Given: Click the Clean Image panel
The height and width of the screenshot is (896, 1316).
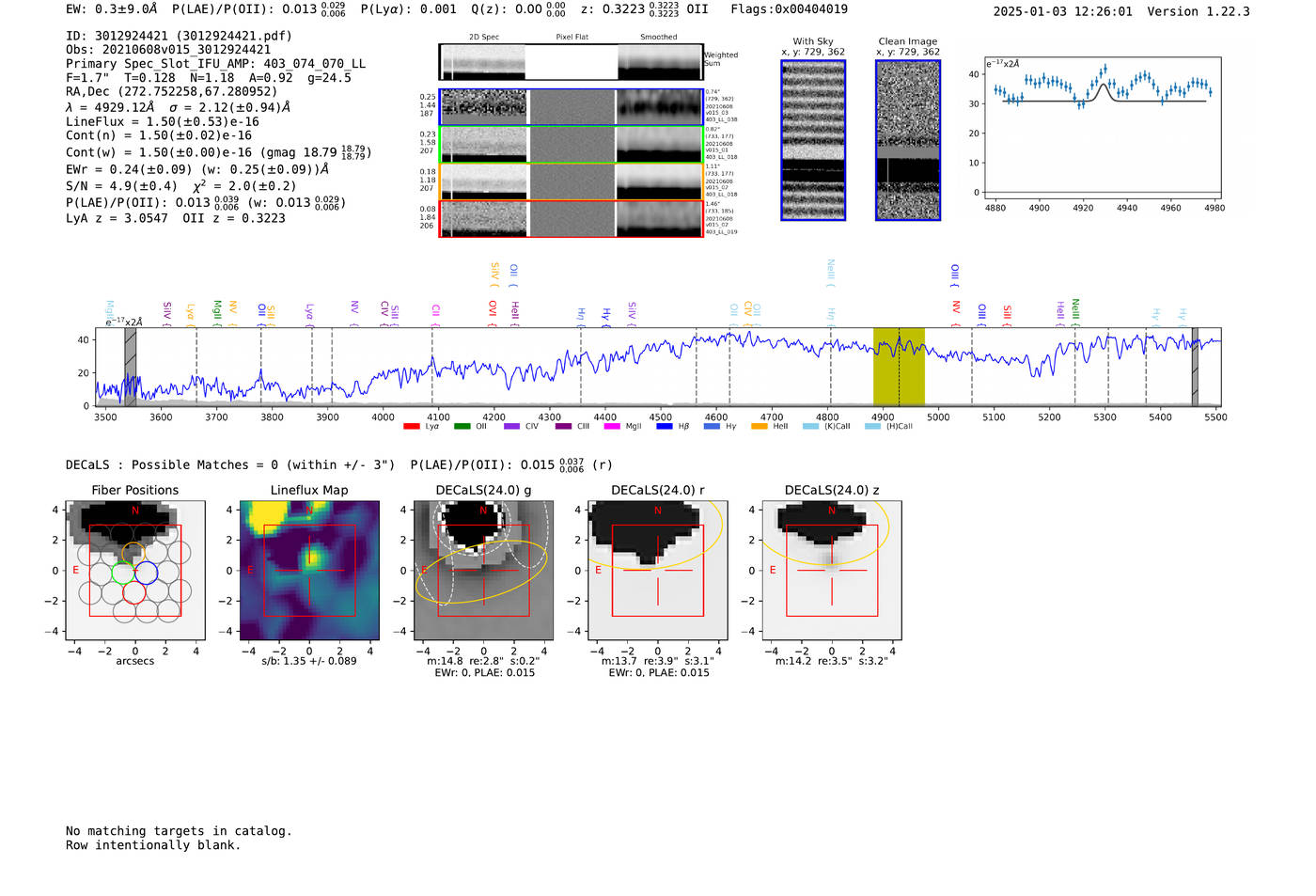Looking at the screenshot, I should tap(908, 140).
